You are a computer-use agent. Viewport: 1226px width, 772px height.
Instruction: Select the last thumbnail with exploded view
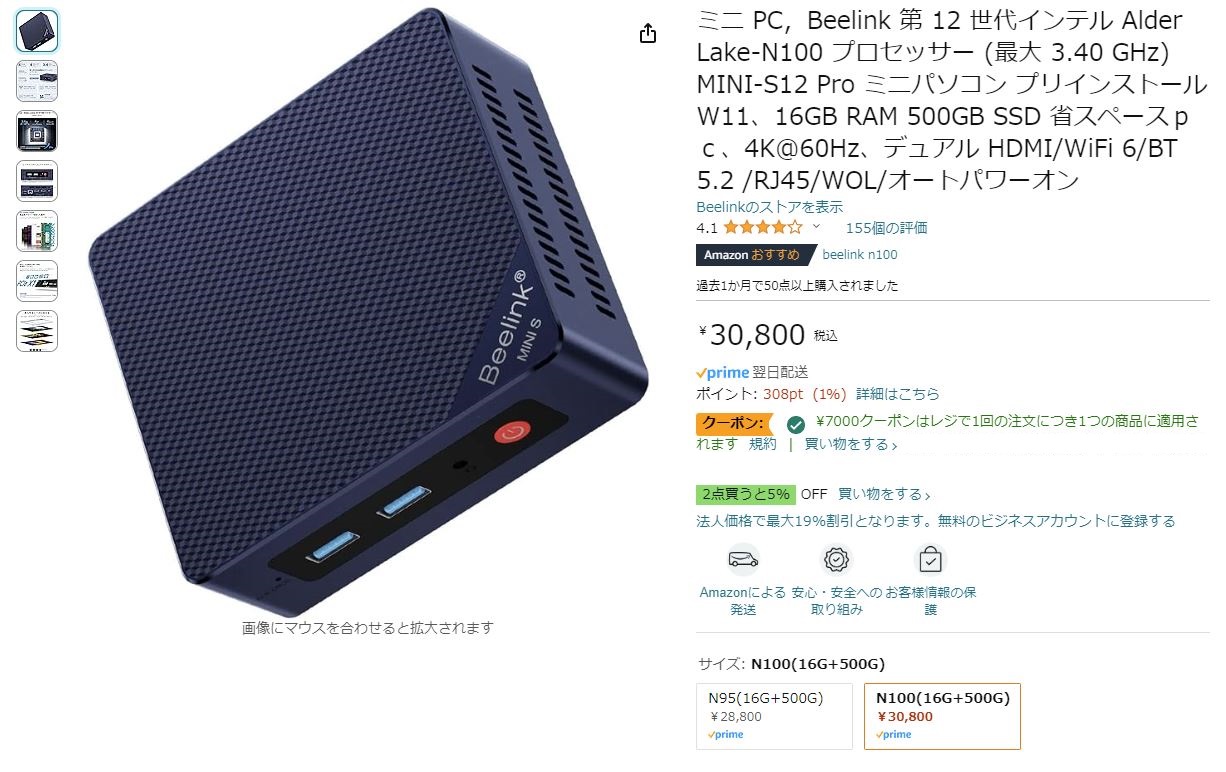coord(37,331)
